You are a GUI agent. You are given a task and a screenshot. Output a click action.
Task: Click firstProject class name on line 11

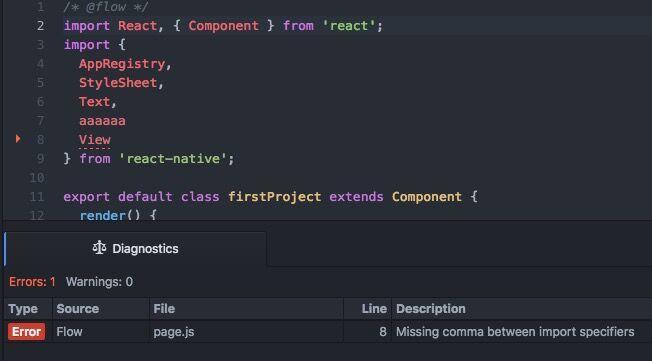coord(274,197)
